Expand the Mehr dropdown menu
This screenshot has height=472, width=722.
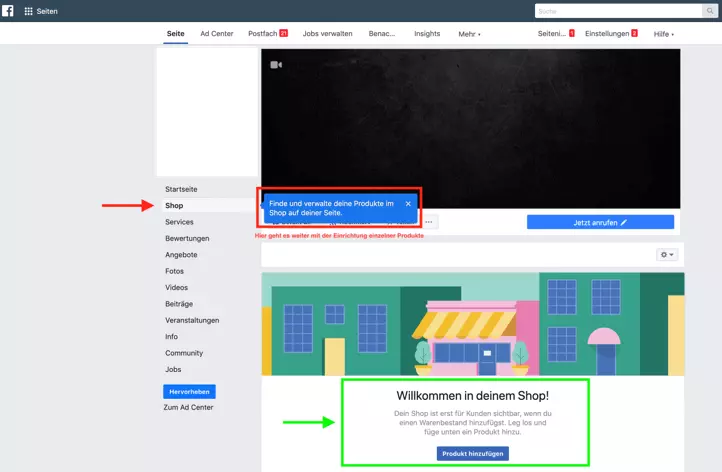(x=469, y=34)
